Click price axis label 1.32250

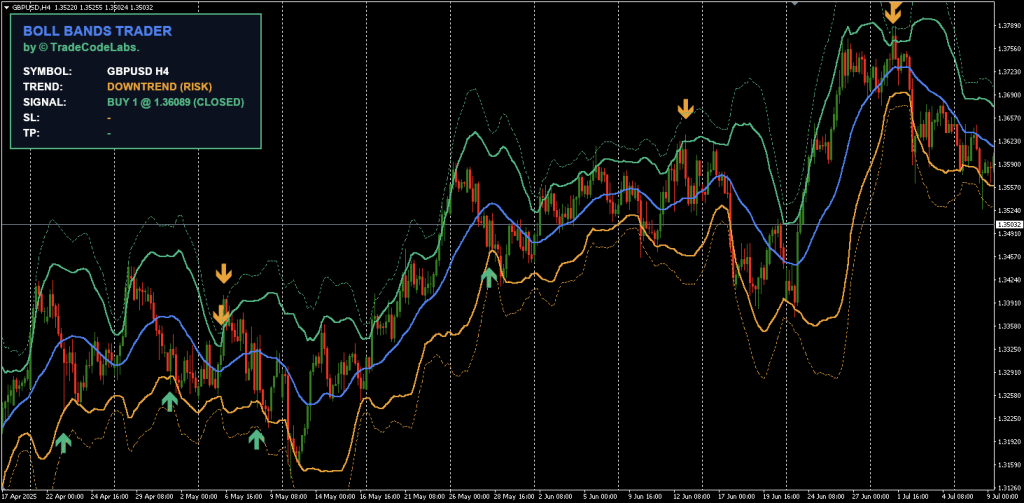1009,419
